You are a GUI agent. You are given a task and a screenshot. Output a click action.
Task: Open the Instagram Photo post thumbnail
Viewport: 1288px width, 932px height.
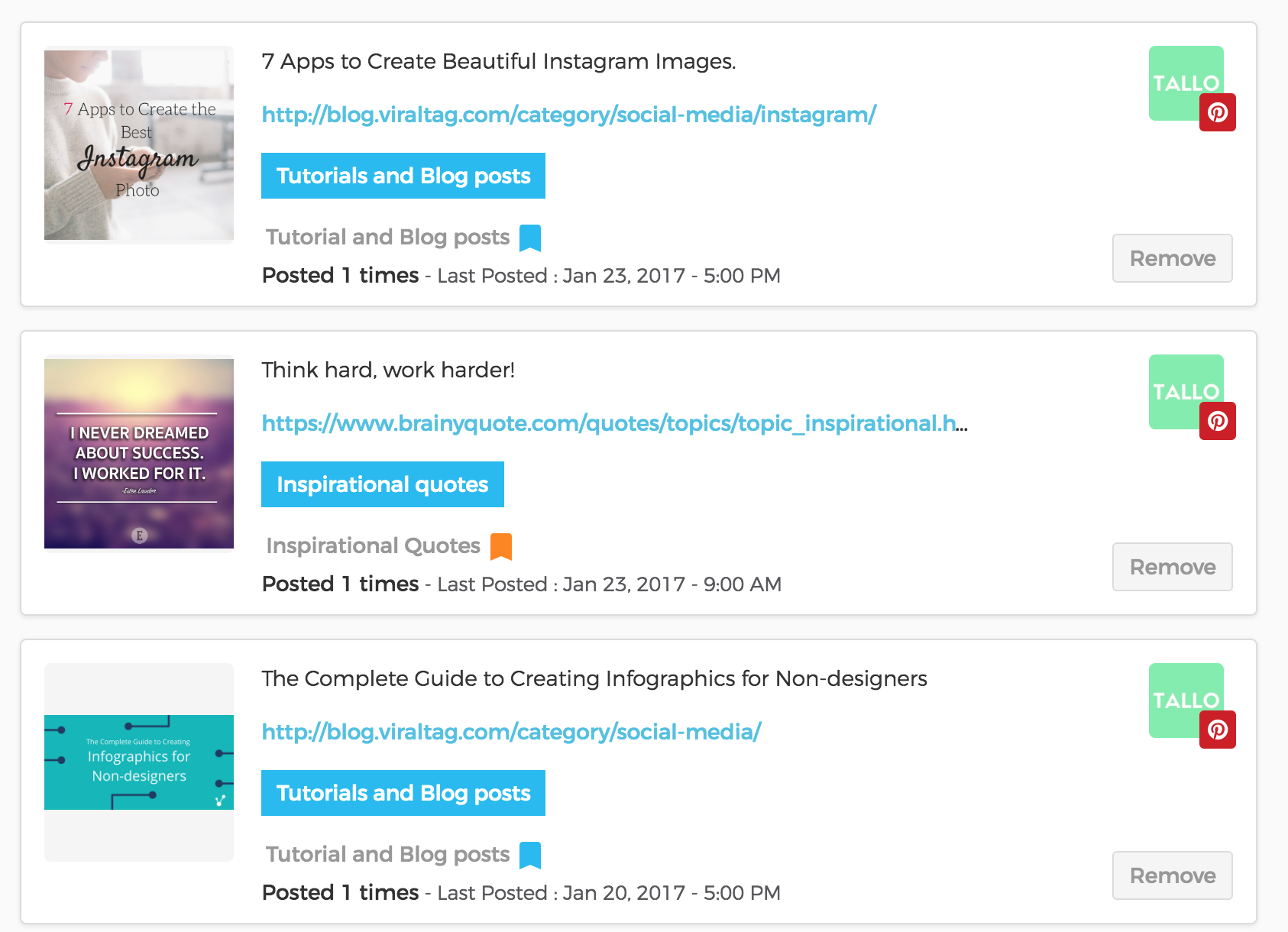[139, 145]
